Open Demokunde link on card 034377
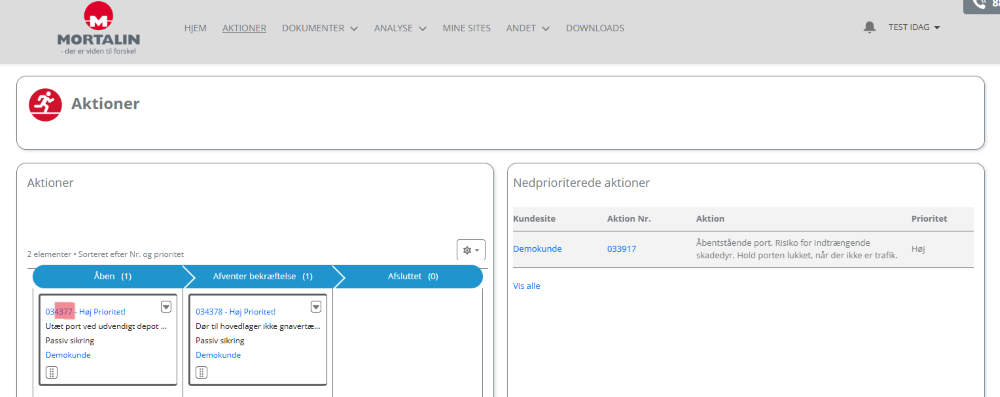 [68, 355]
